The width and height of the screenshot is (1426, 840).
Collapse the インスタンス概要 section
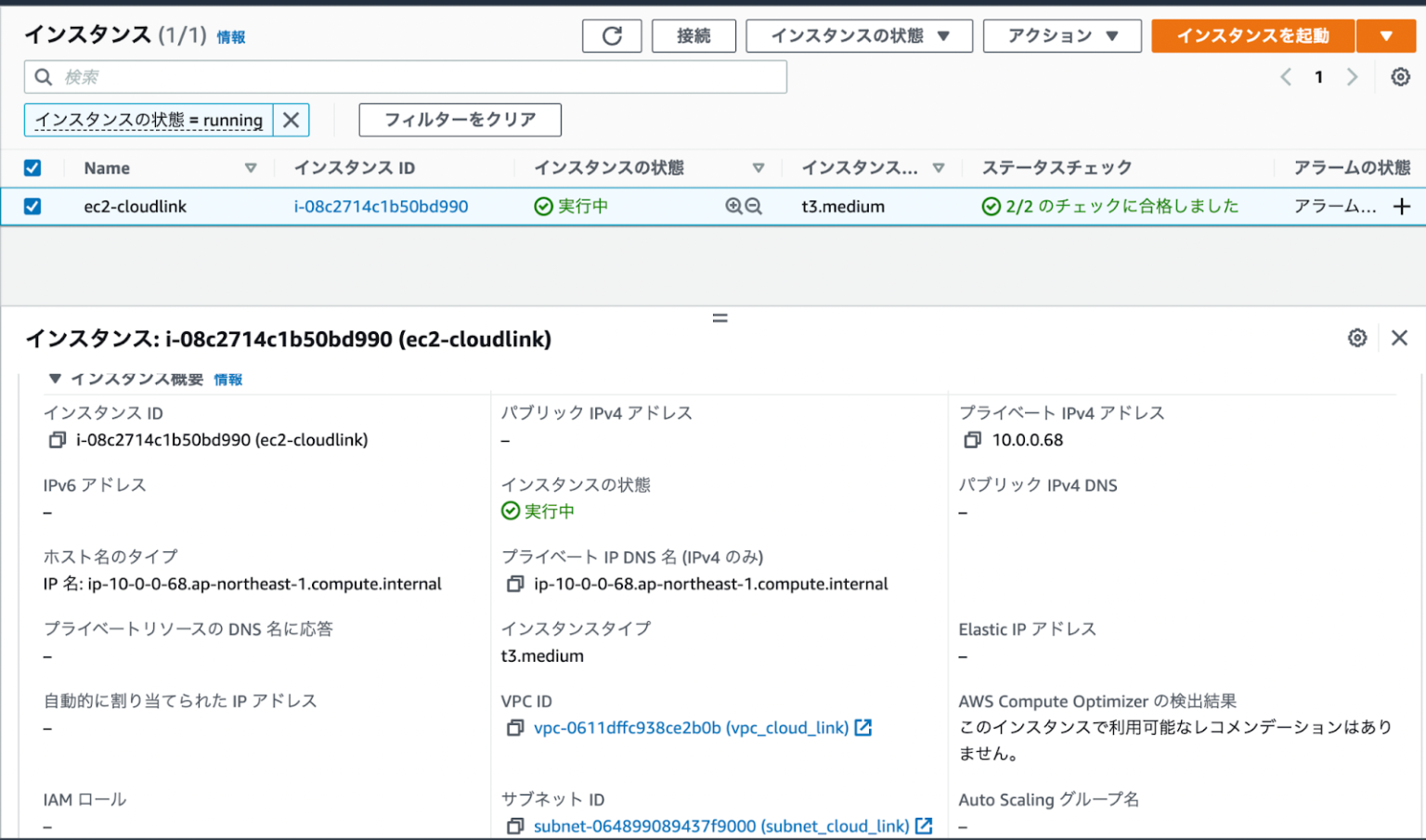54,379
